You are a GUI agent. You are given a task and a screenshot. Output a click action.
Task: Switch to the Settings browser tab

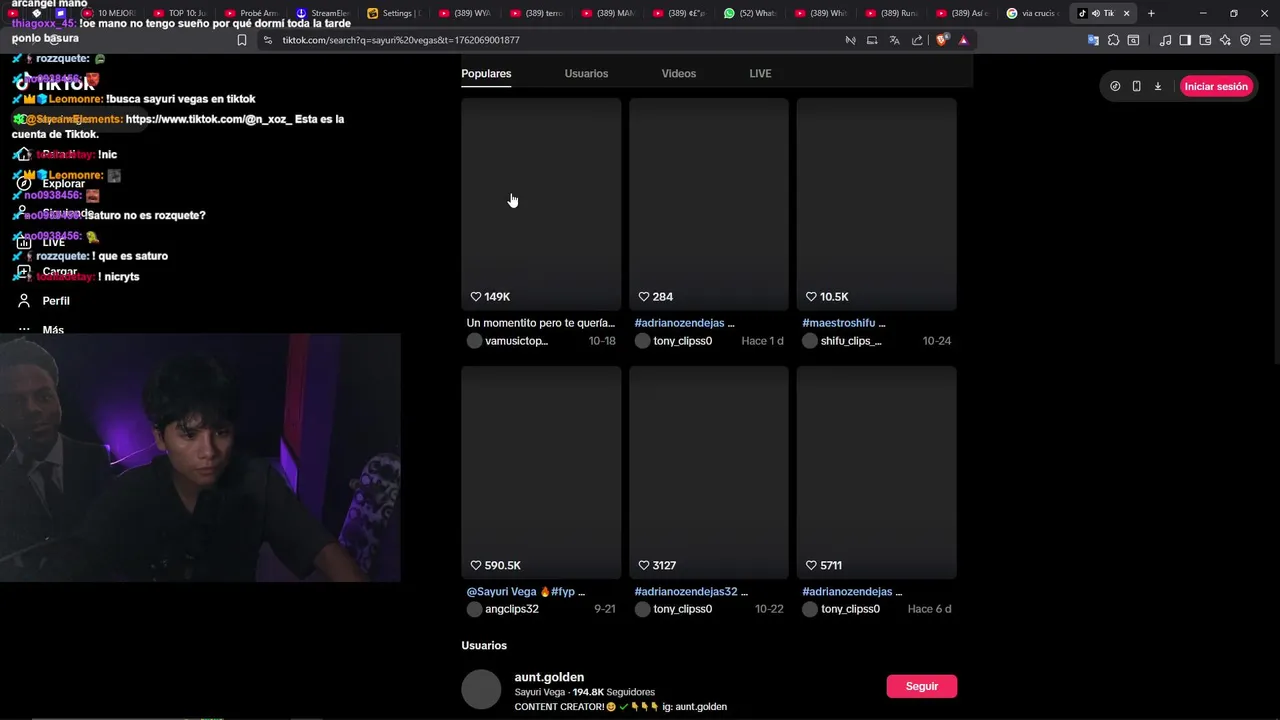(393, 13)
